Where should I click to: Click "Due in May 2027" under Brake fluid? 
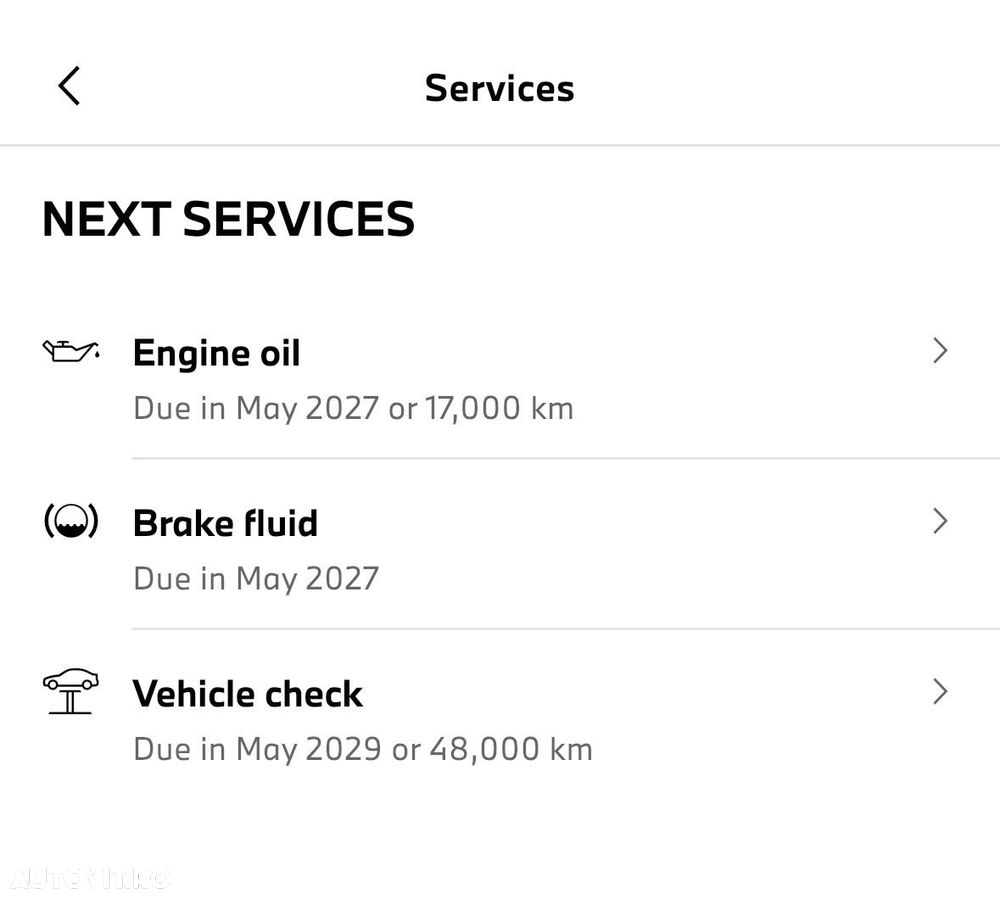click(256, 578)
